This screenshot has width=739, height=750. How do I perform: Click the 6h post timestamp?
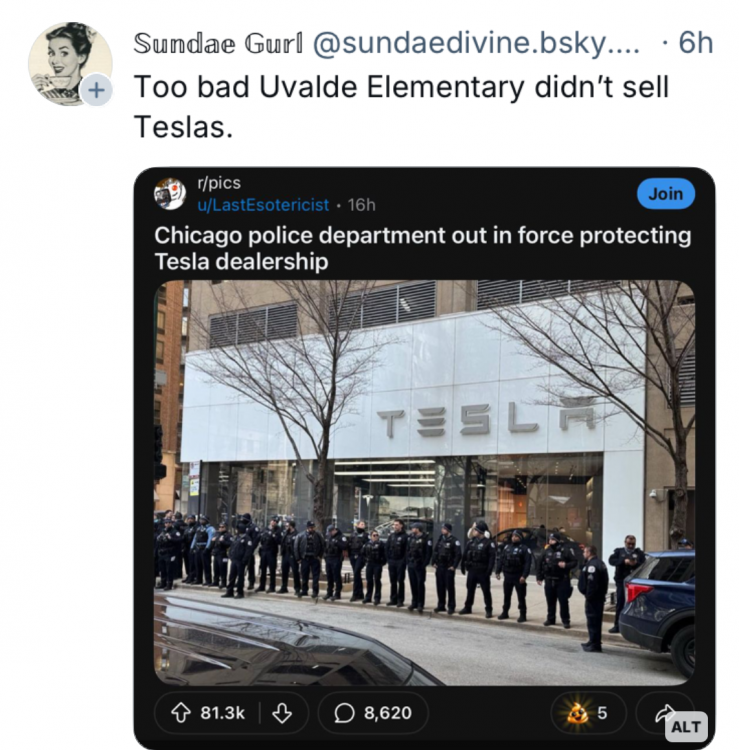coord(695,43)
